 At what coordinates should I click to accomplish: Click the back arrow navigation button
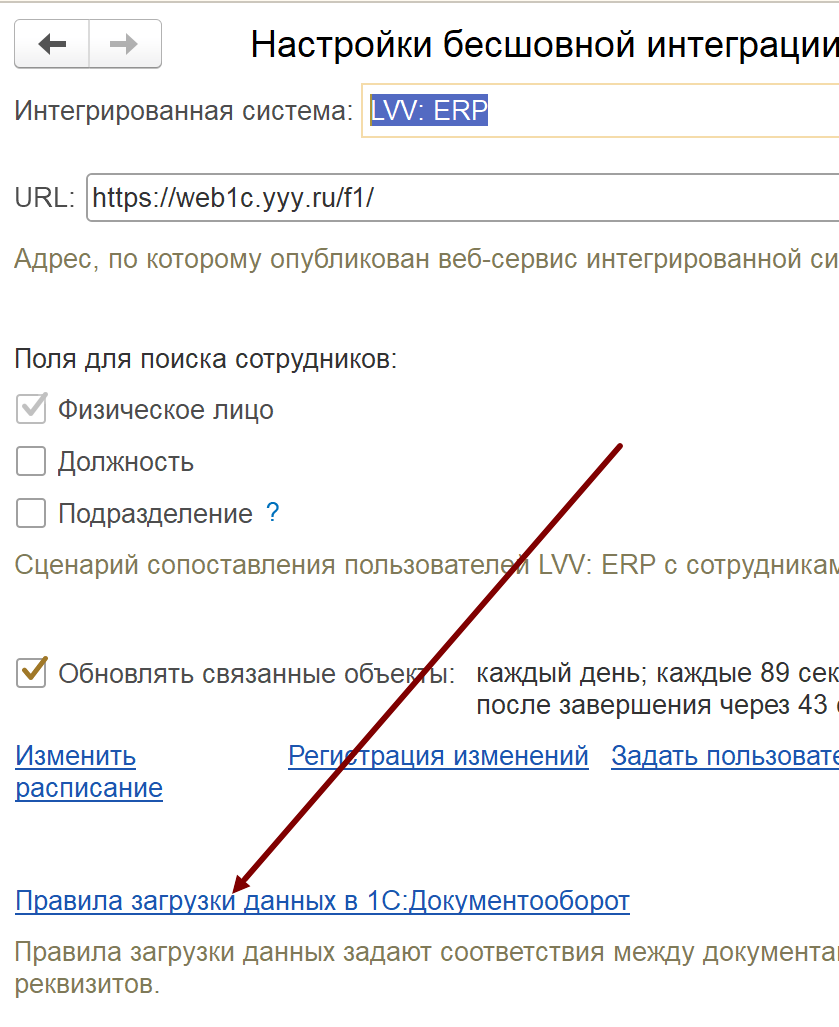tap(52, 44)
